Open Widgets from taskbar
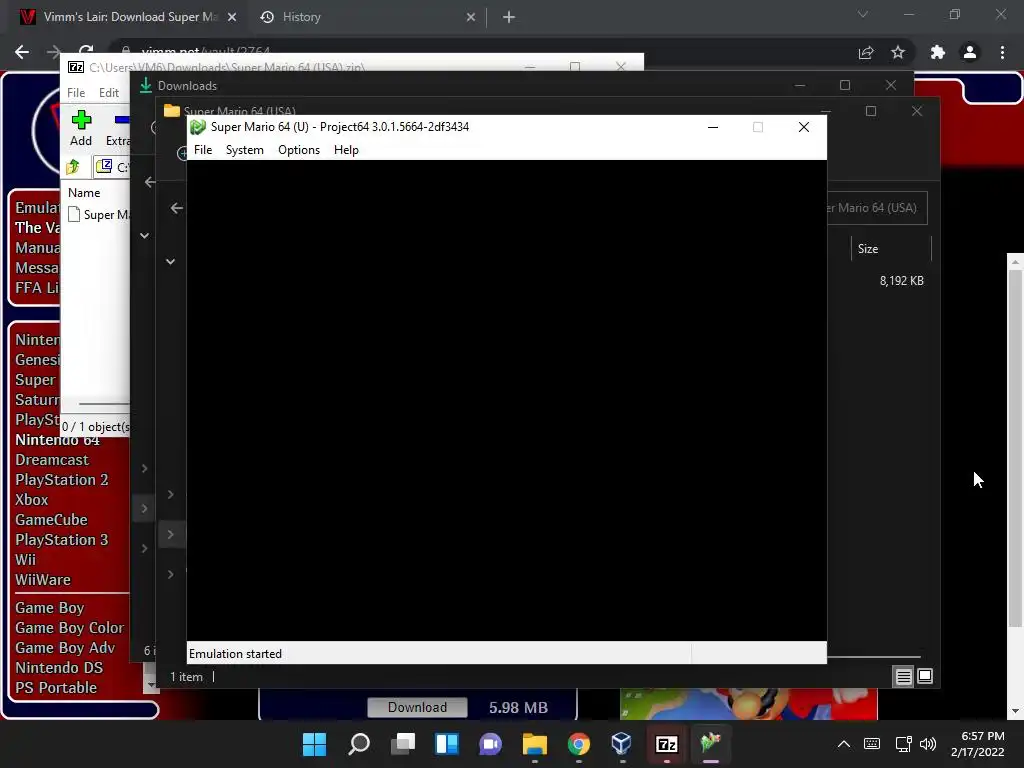Screen dimensions: 1024x768 tap(447, 744)
